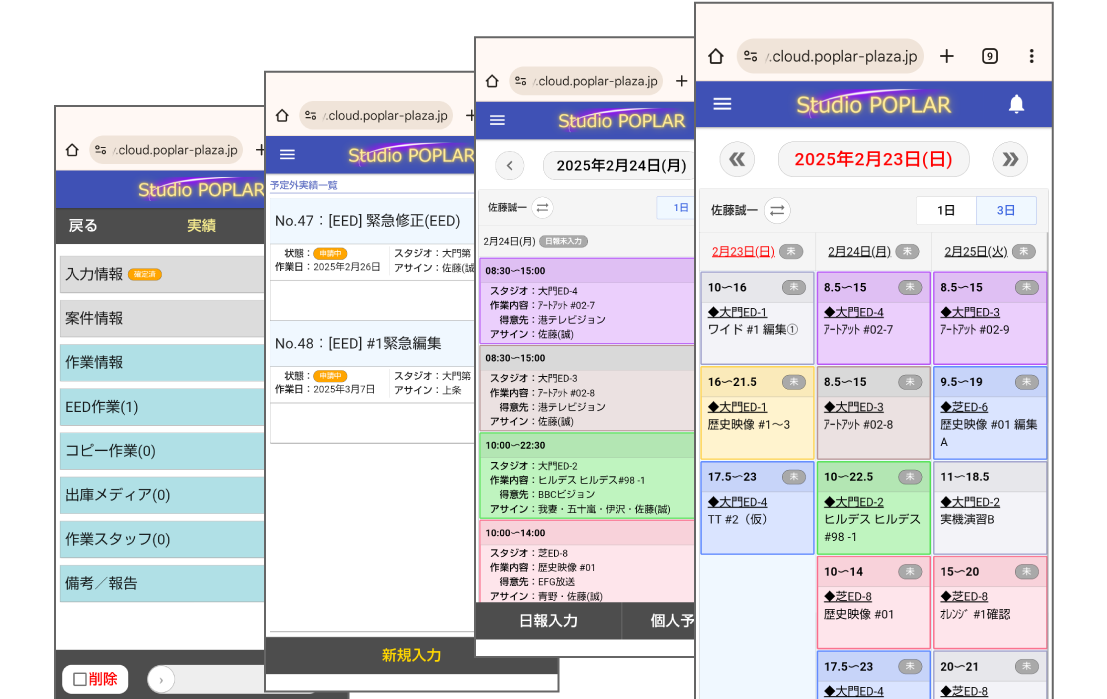Open 2月24日(月) column header link
The width and height of the screenshot is (1107, 699).
(x=859, y=251)
